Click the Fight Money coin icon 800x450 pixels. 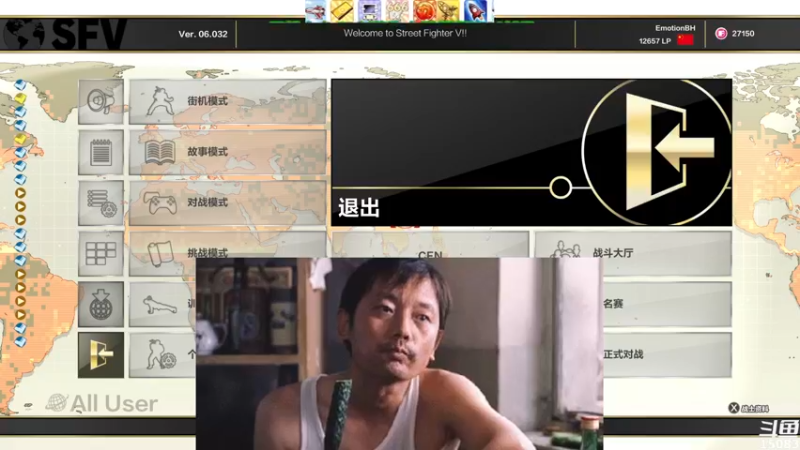pyautogui.click(x=721, y=34)
